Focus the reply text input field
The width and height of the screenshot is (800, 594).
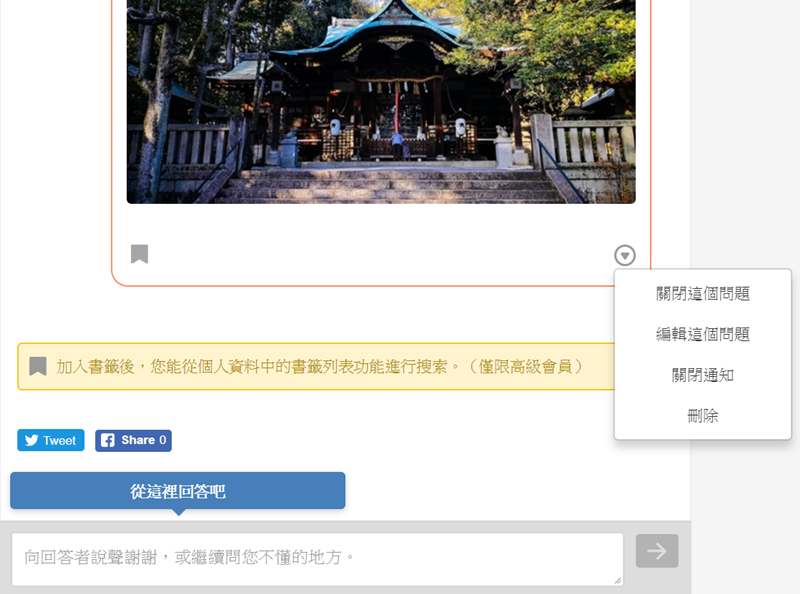[x=317, y=559]
